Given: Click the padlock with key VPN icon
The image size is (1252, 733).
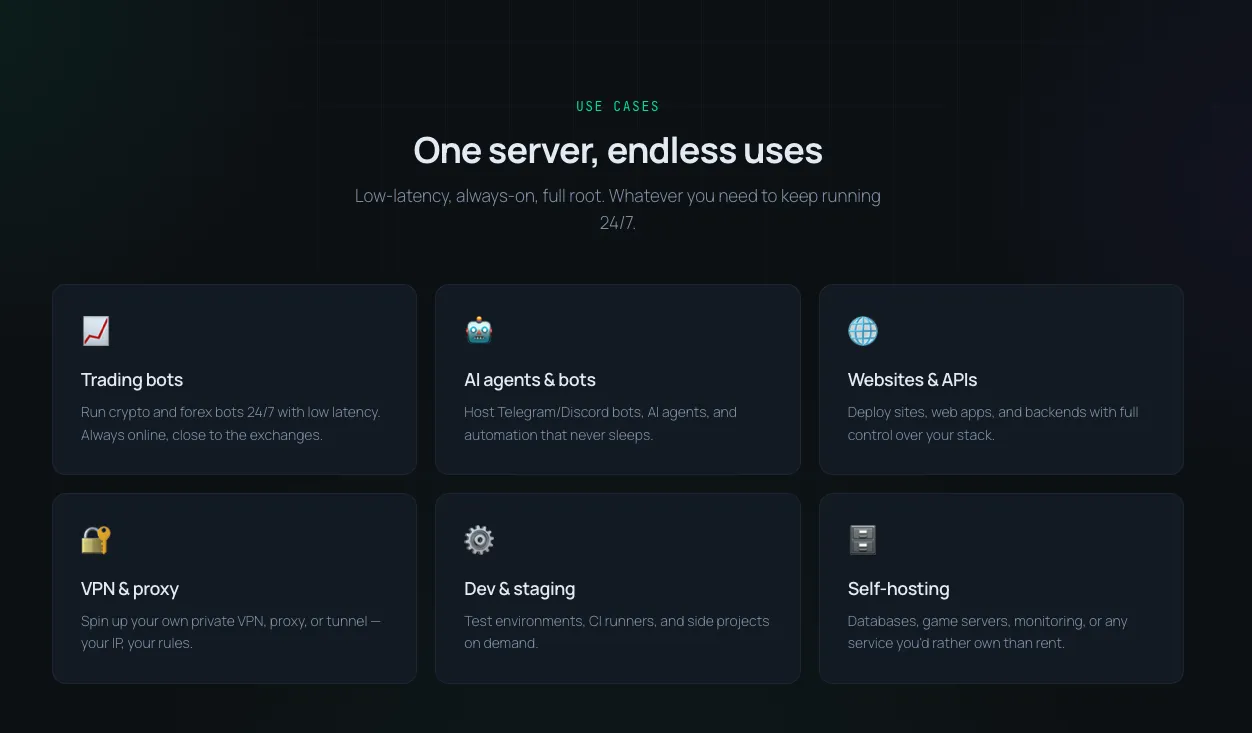Looking at the screenshot, I should 96,540.
